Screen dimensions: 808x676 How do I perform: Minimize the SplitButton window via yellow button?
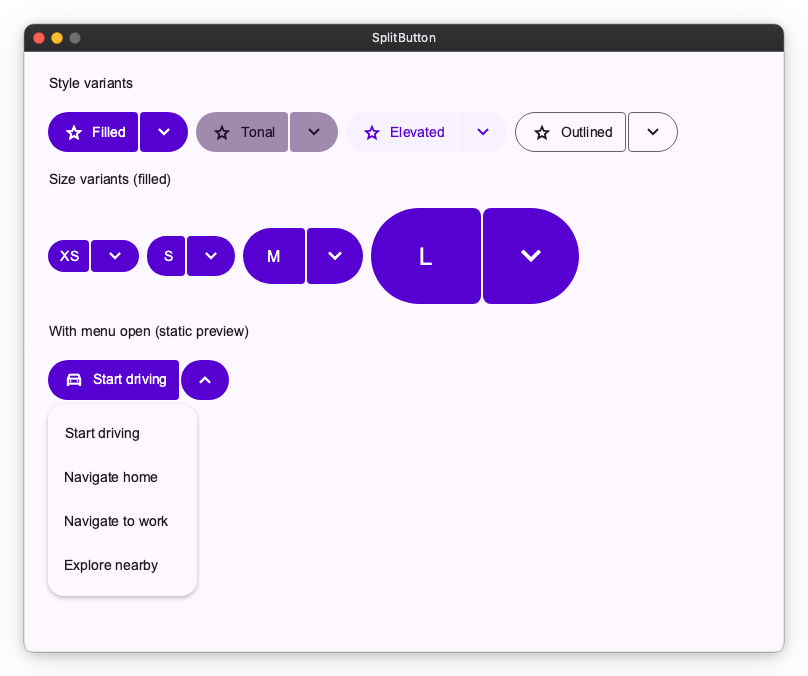pos(57,38)
